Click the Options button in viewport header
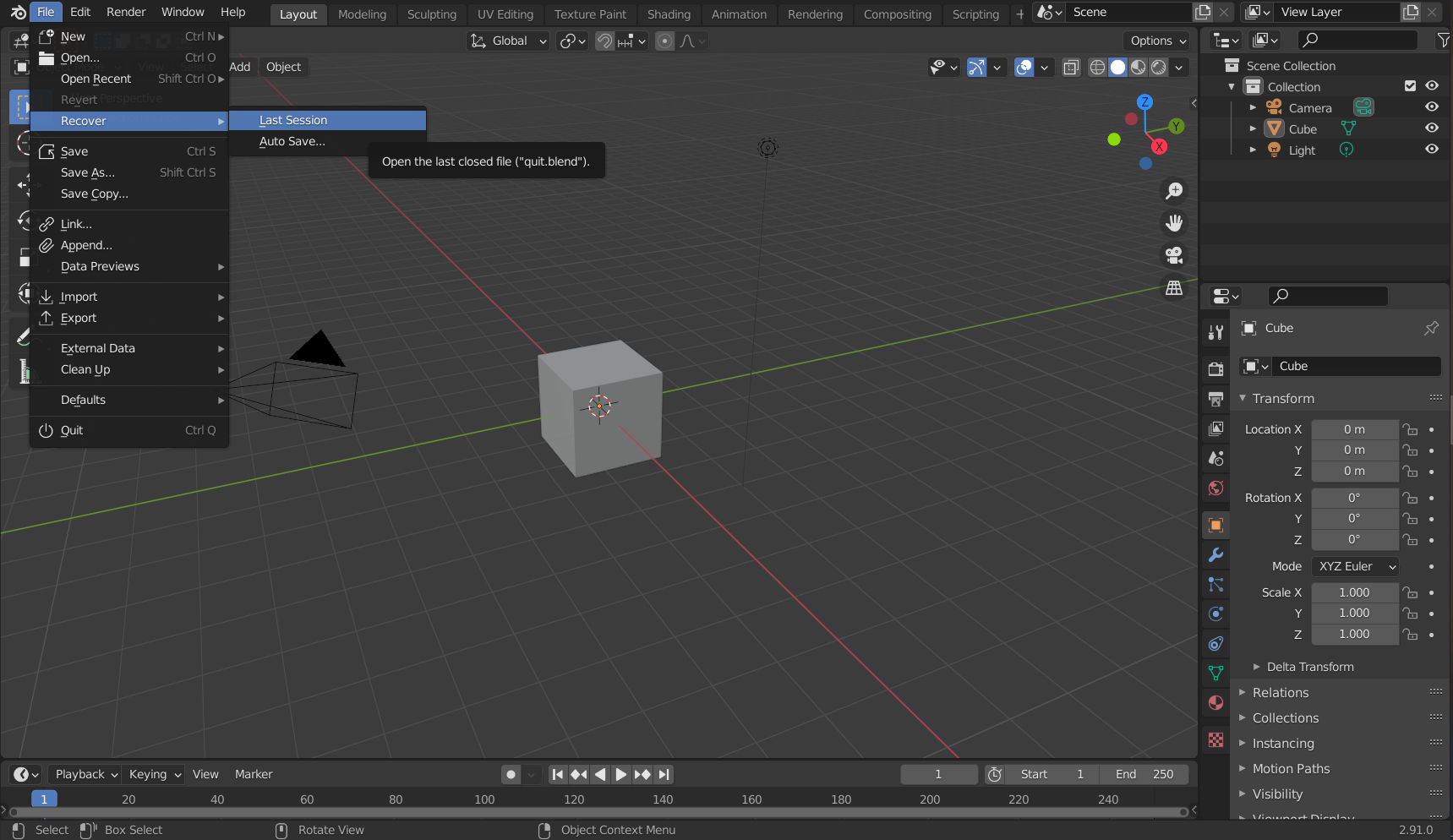This screenshot has width=1453, height=840. 1158,41
